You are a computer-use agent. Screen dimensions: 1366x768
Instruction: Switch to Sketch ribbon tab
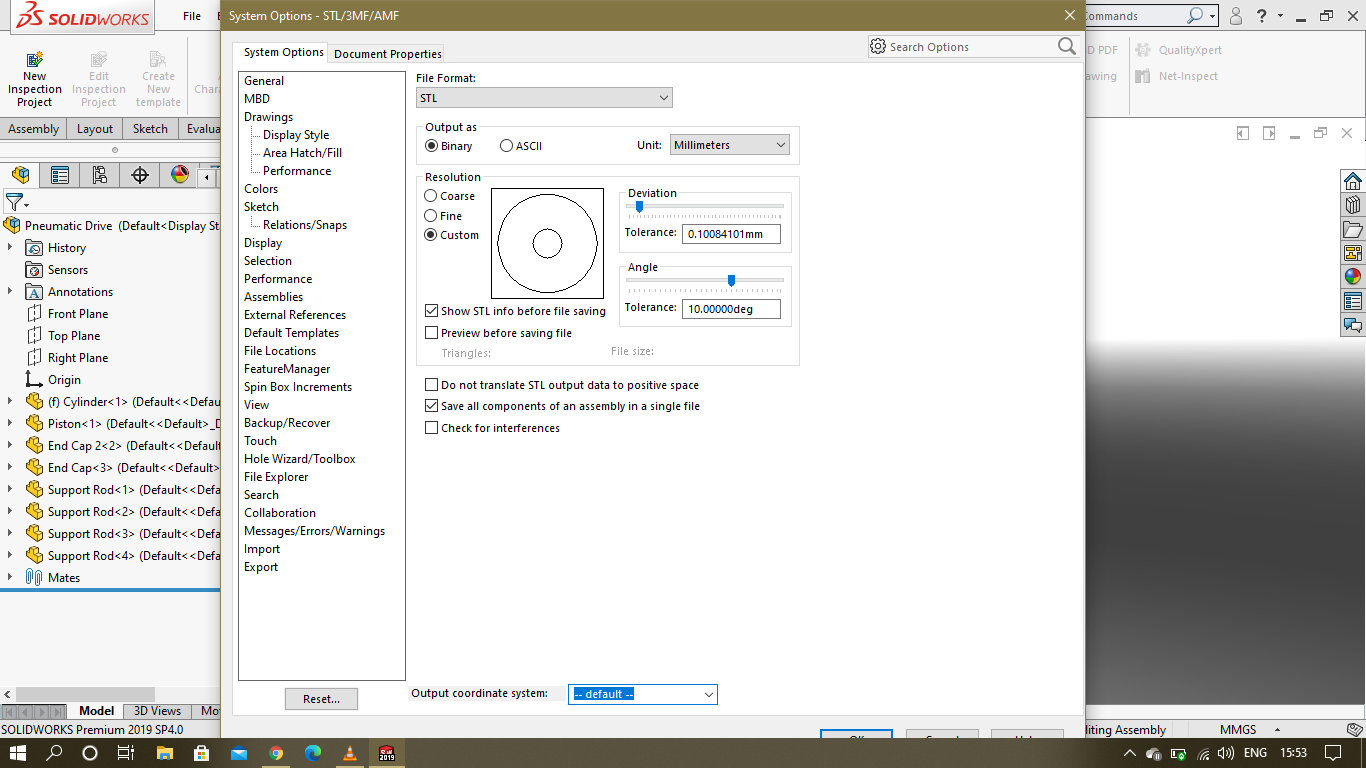tap(150, 128)
